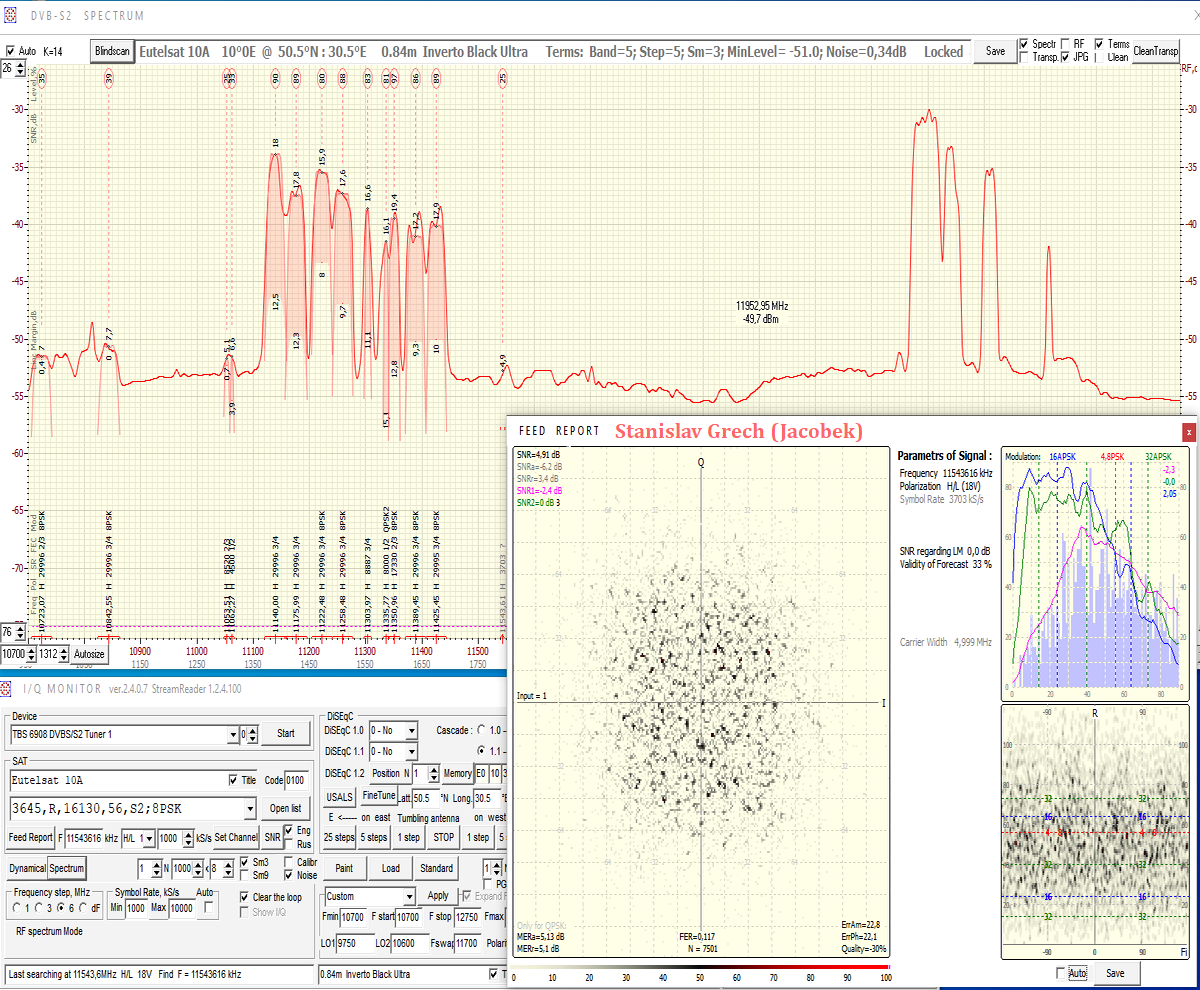Expand the transponder list dropdown 3645,R,16130
This screenshot has width=1200, height=990.
coord(250,808)
